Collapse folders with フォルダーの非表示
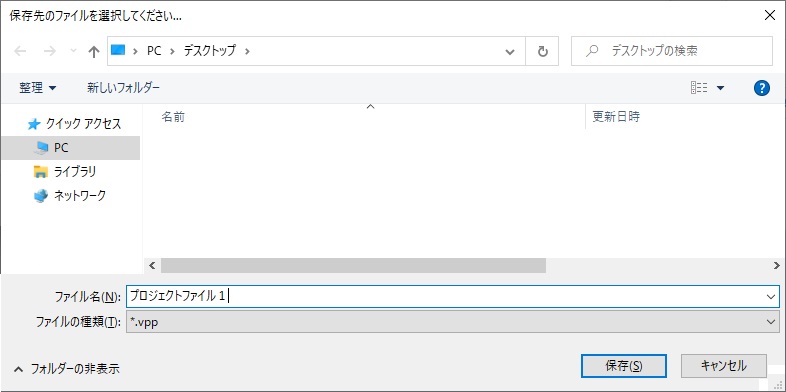786x392 pixels. point(67,369)
